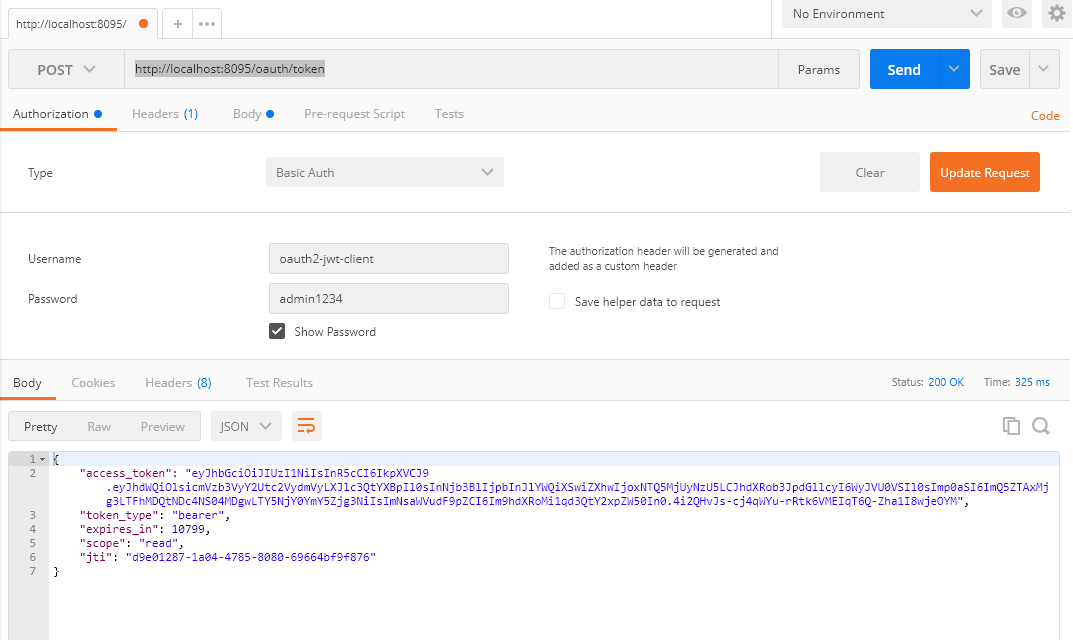Screen dimensions: 1073x640
Task: Click inside the Username field
Action: 388,258
